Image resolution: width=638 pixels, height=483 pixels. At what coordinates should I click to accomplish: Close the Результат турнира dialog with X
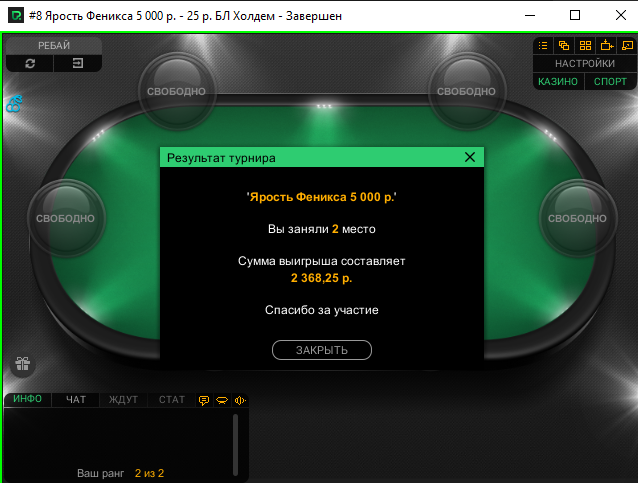click(x=470, y=157)
